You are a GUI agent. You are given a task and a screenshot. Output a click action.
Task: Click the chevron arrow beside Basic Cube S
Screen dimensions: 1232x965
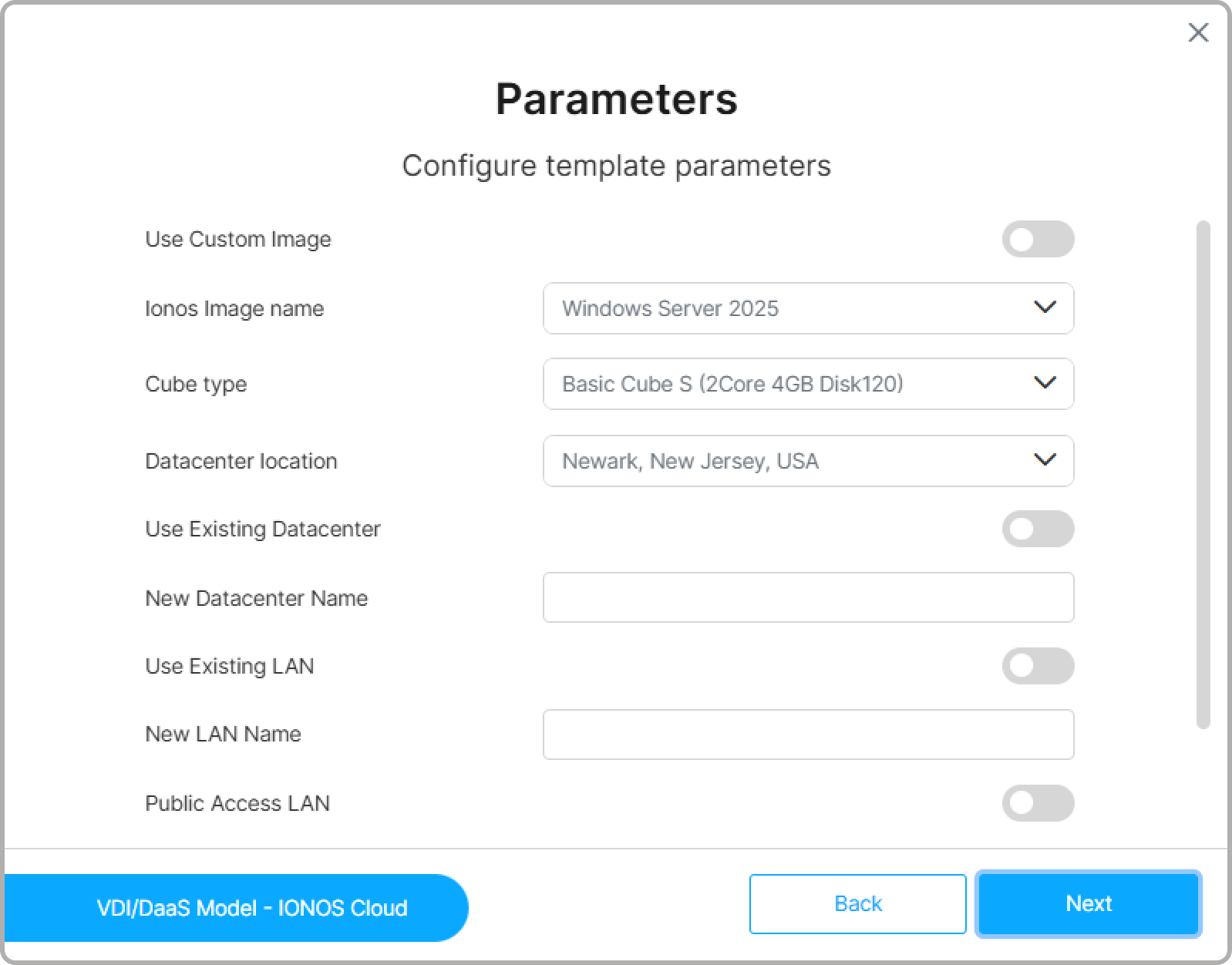click(x=1044, y=383)
